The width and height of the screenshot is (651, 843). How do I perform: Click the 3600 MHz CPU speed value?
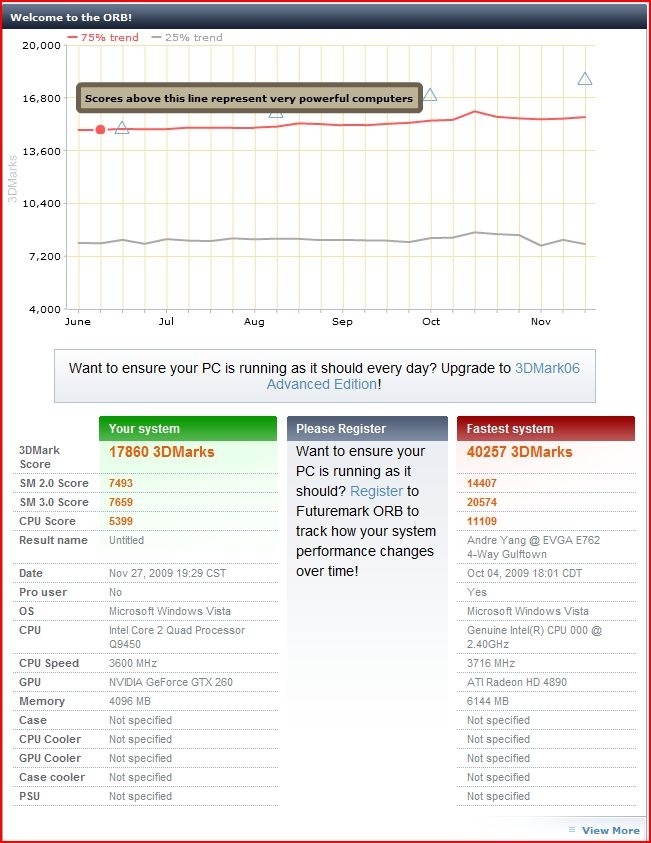coord(133,663)
